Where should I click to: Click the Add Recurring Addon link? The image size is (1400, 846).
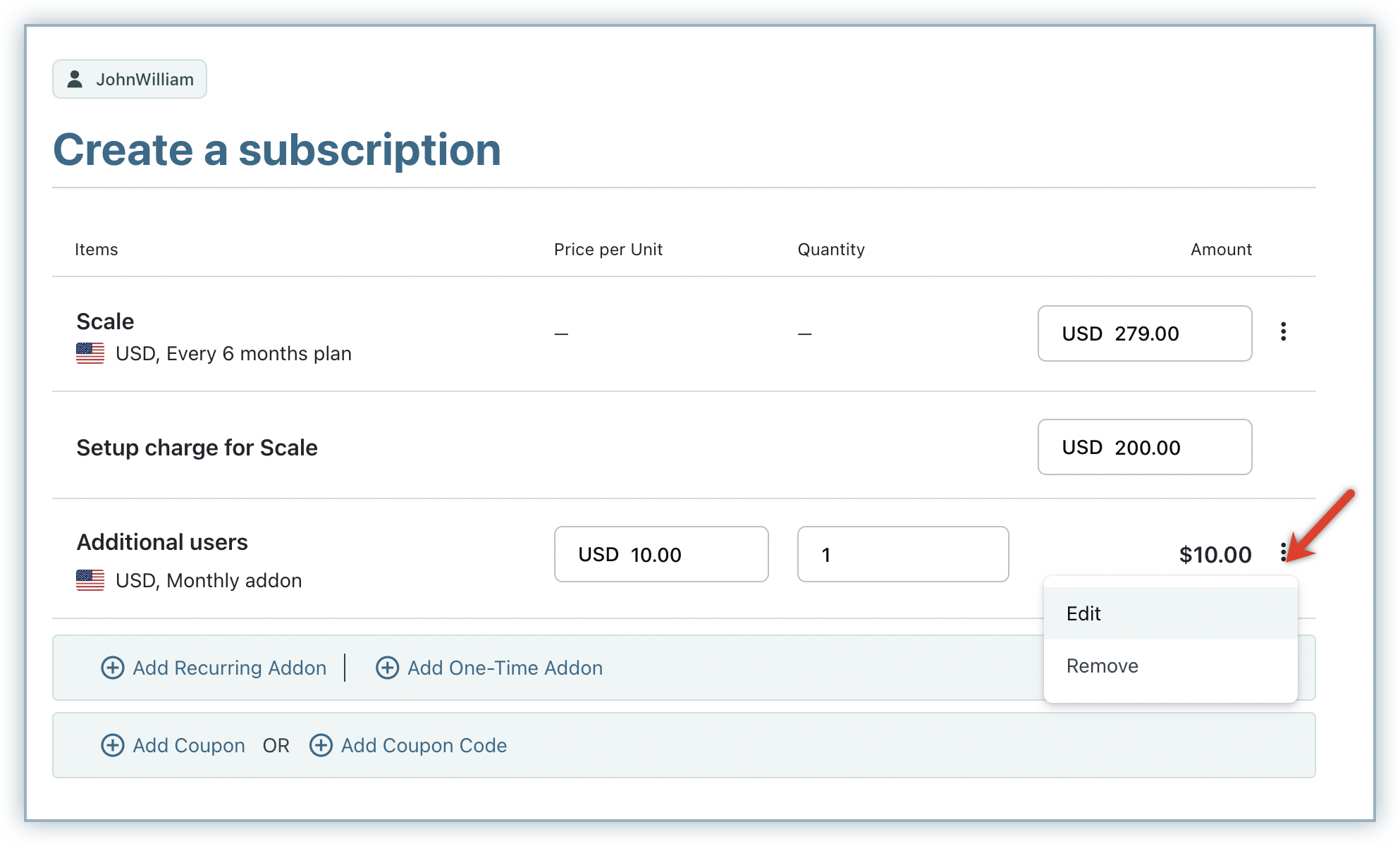coord(229,668)
